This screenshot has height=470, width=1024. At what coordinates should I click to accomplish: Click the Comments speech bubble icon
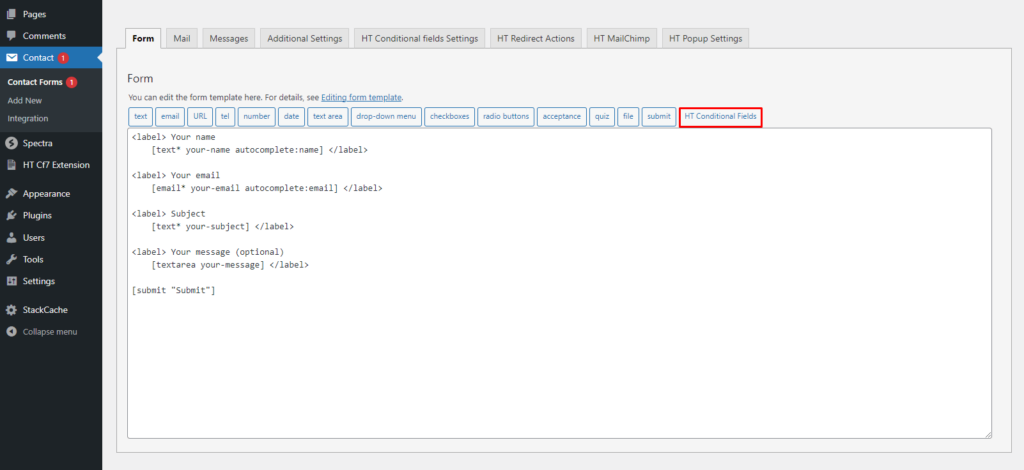pyautogui.click(x=11, y=36)
